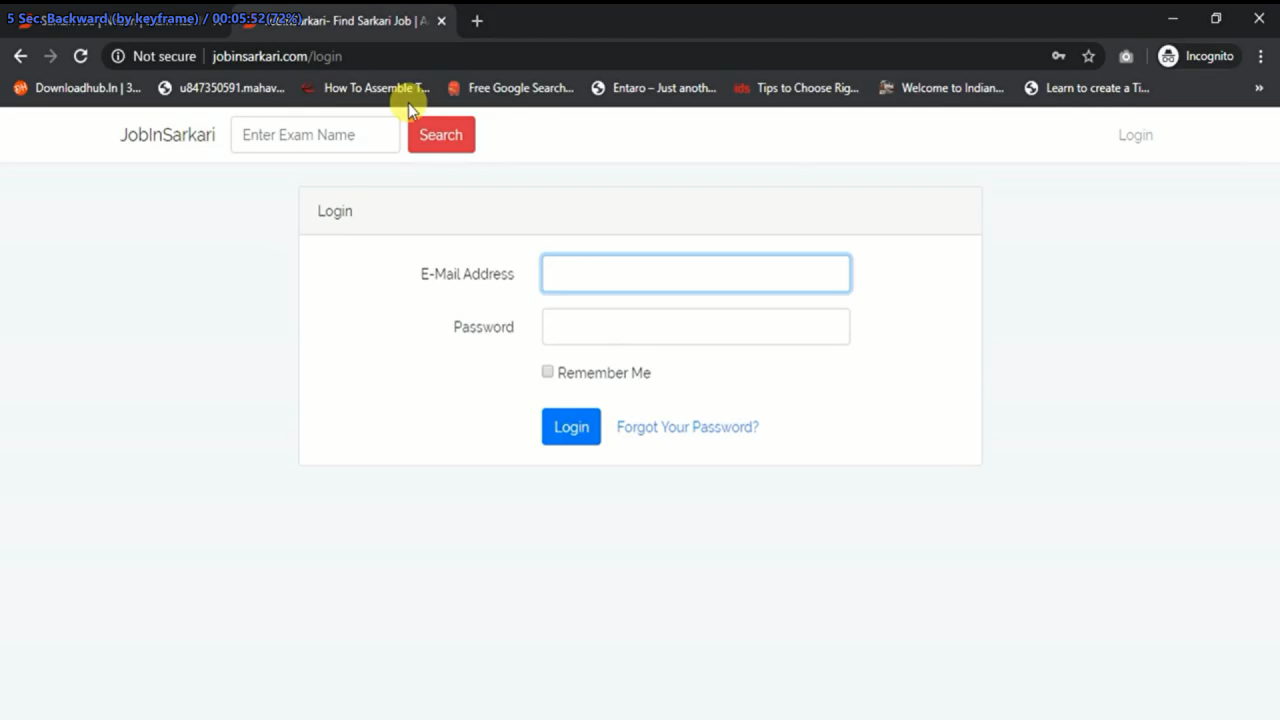Click the blue Login button
The image size is (1280, 720).
(x=571, y=427)
